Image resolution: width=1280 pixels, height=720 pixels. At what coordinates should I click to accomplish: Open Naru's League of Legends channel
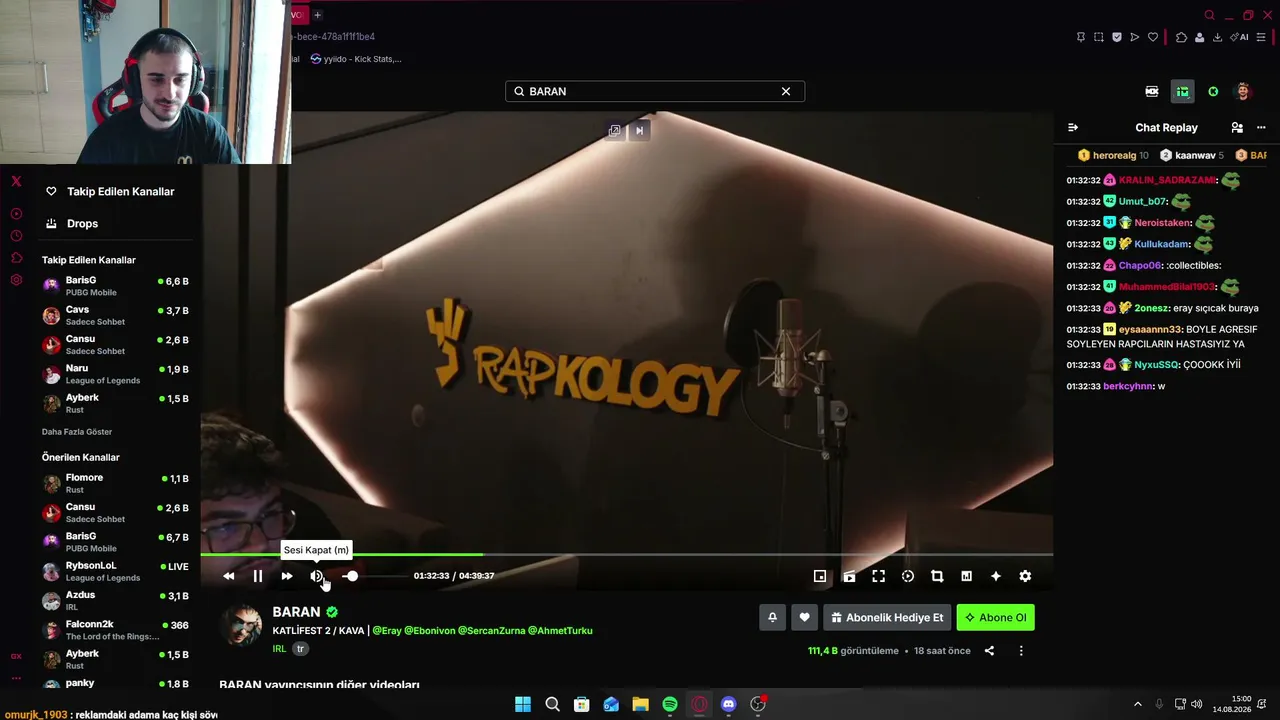[115, 374]
